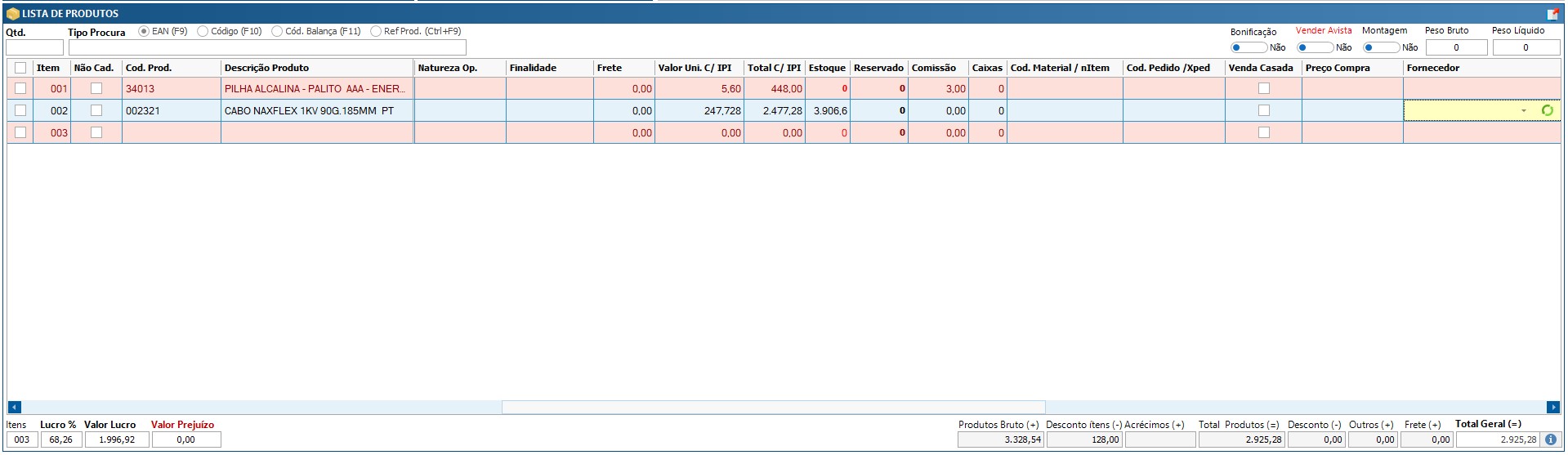Click the blue info icon beside Total Geral
Screen dimensions: 1568x455
point(1550,439)
